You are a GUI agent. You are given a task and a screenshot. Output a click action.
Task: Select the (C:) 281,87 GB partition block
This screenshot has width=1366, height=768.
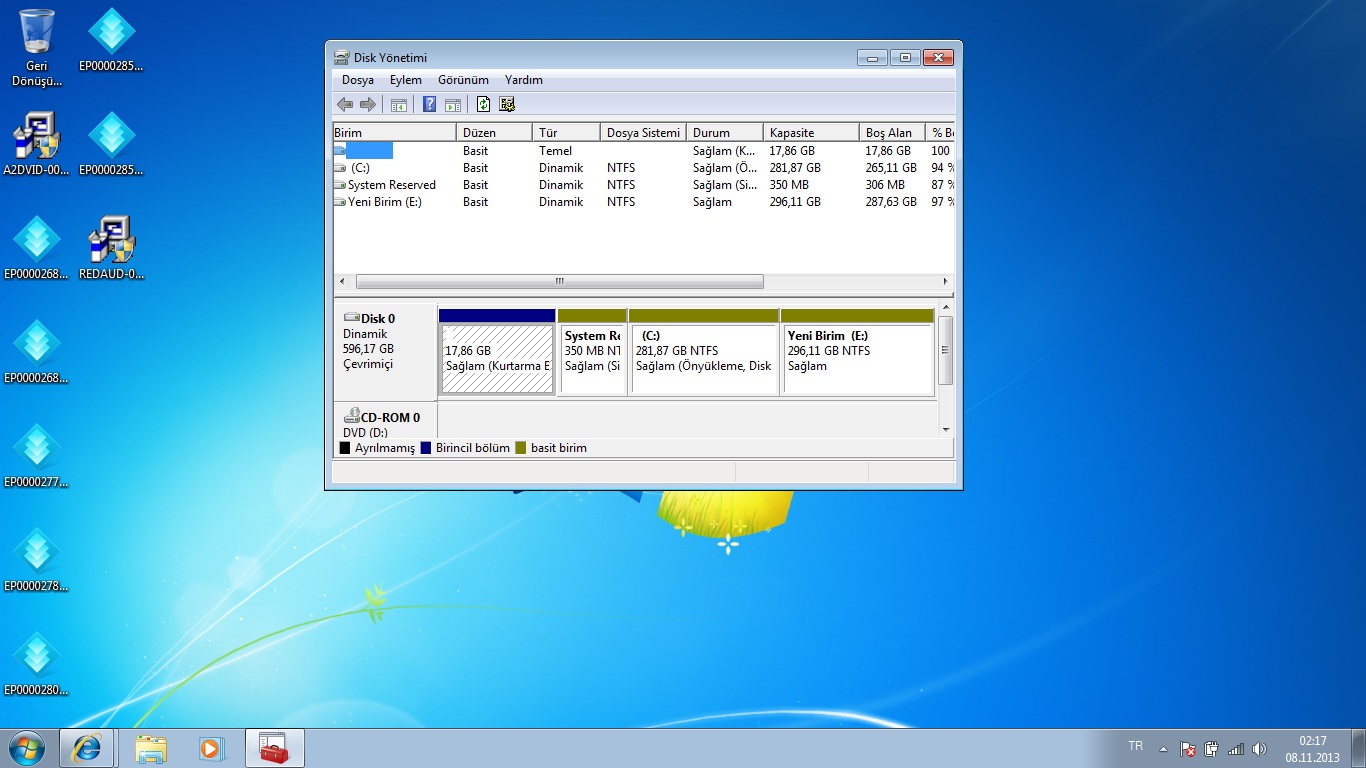click(x=704, y=351)
